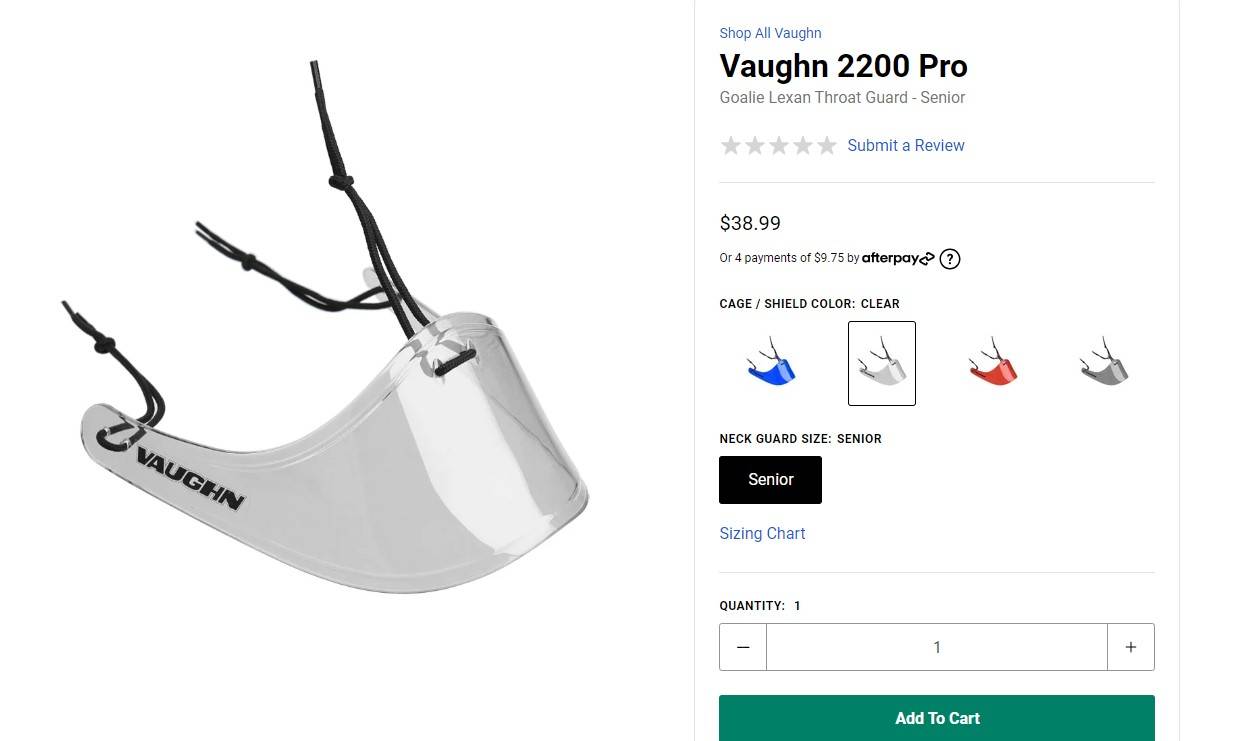Choose the clear throat guard color

pos(882,363)
